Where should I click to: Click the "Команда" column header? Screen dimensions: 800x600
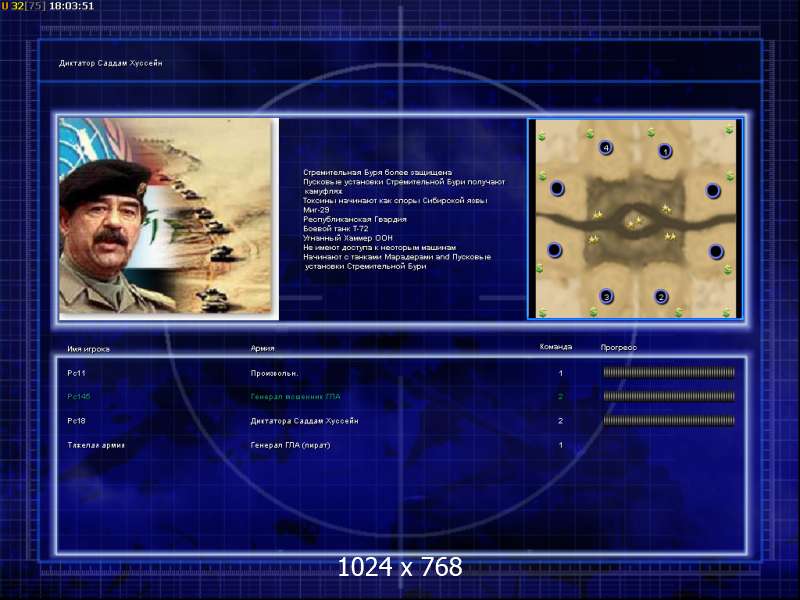click(x=556, y=347)
